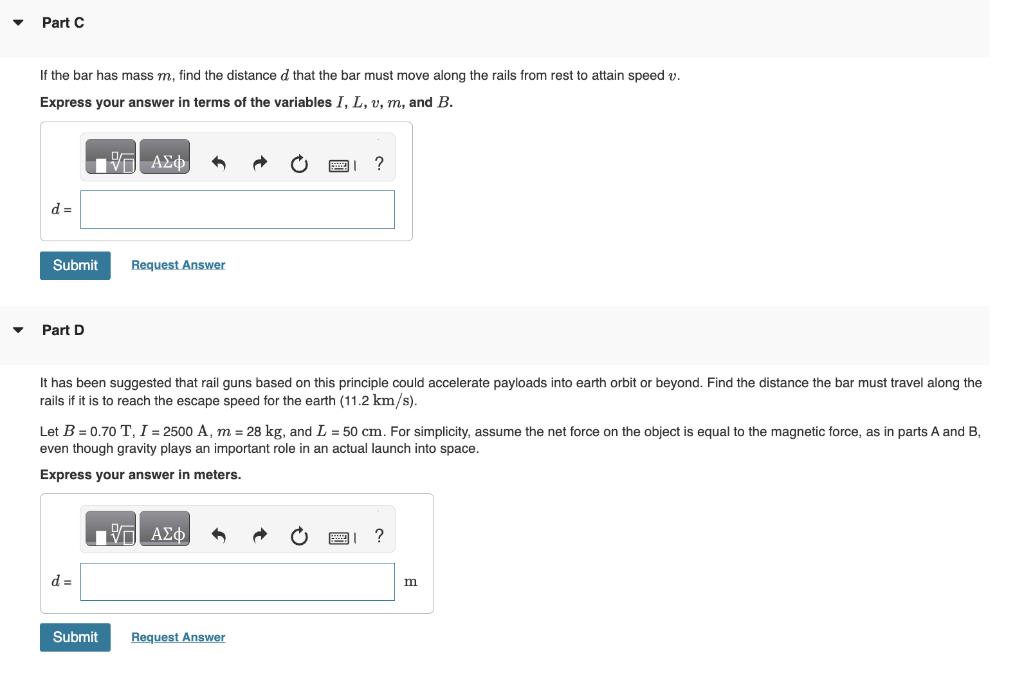
Task: Open Request Answer link under Part C
Action: pyautogui.click(x=178, y=264)
